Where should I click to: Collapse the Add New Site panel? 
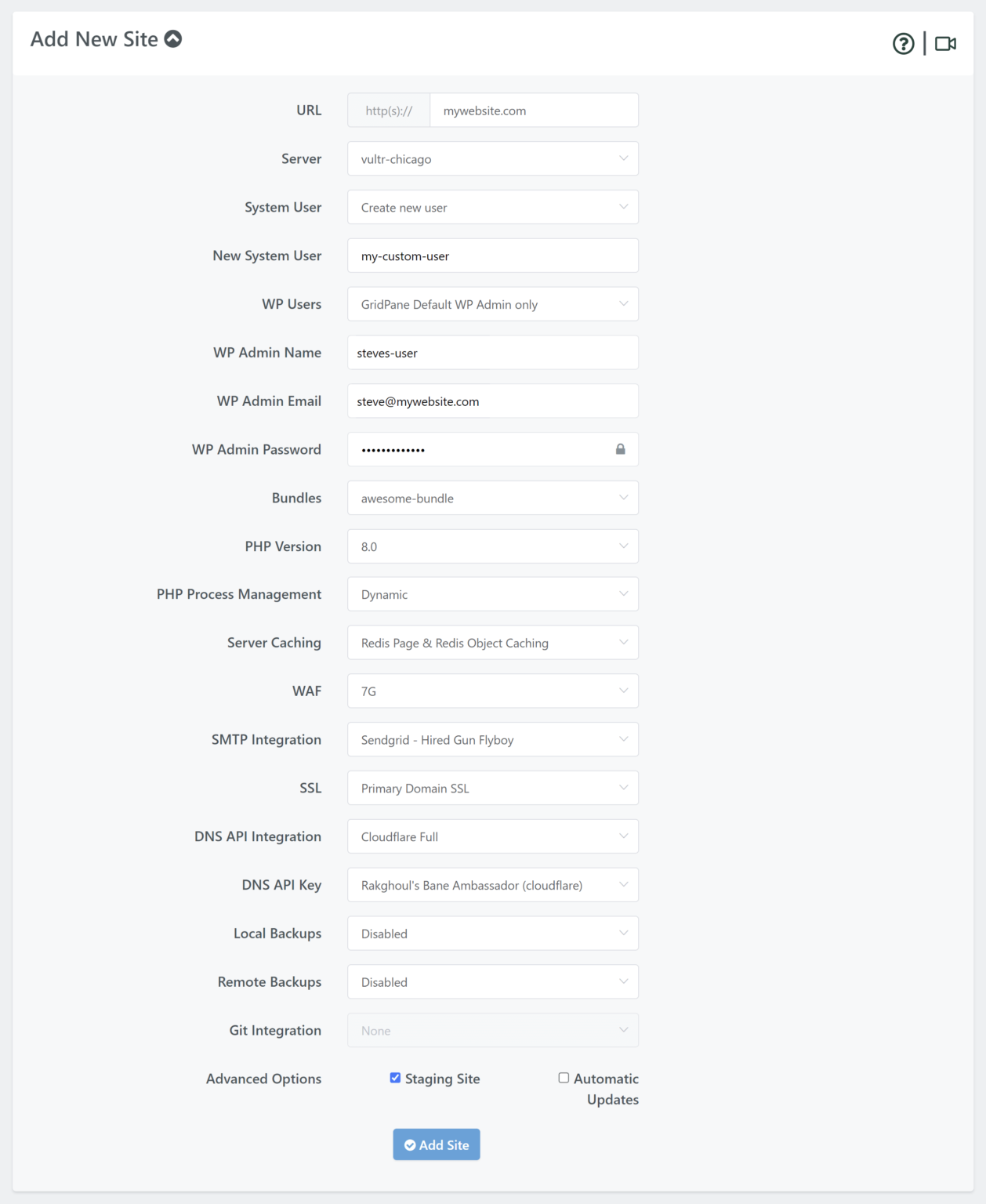tap(173, 37)
